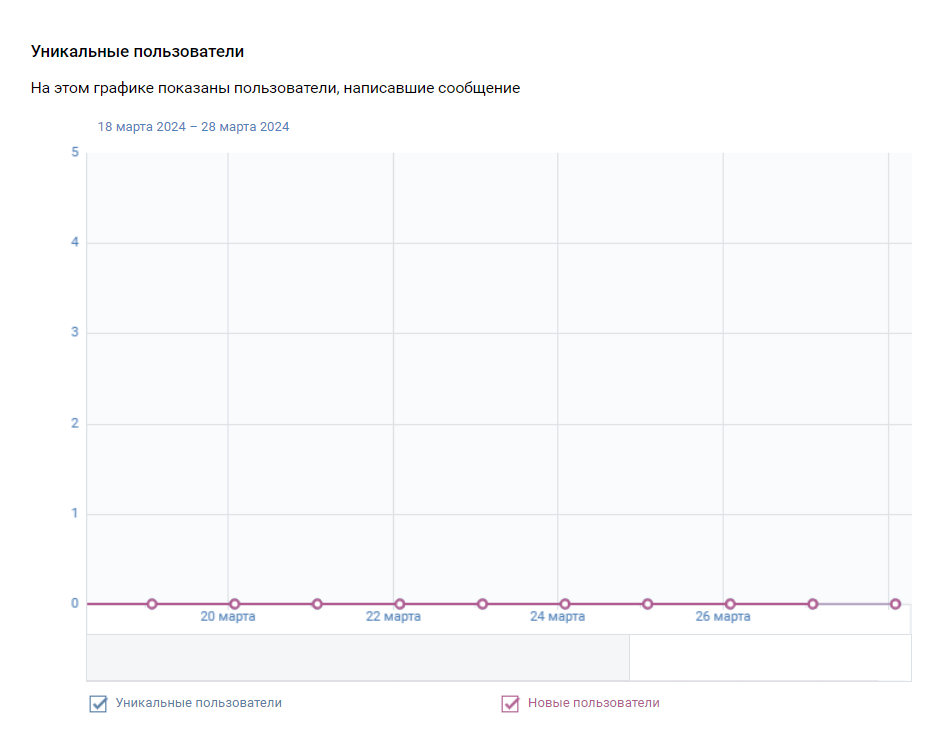Click the white selected window of range selector
The height and width of the screenshot is (734, 943).
pos(770,658)
